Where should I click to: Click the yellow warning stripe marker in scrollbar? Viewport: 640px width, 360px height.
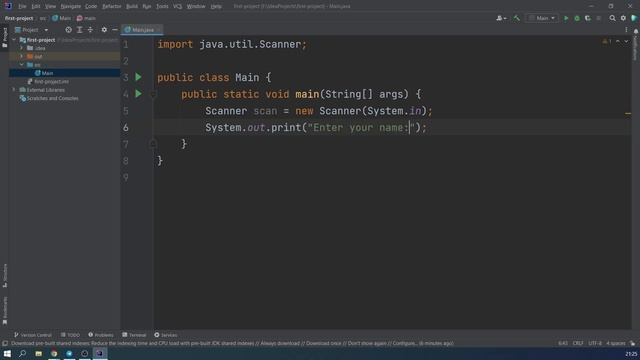(628, 113)
